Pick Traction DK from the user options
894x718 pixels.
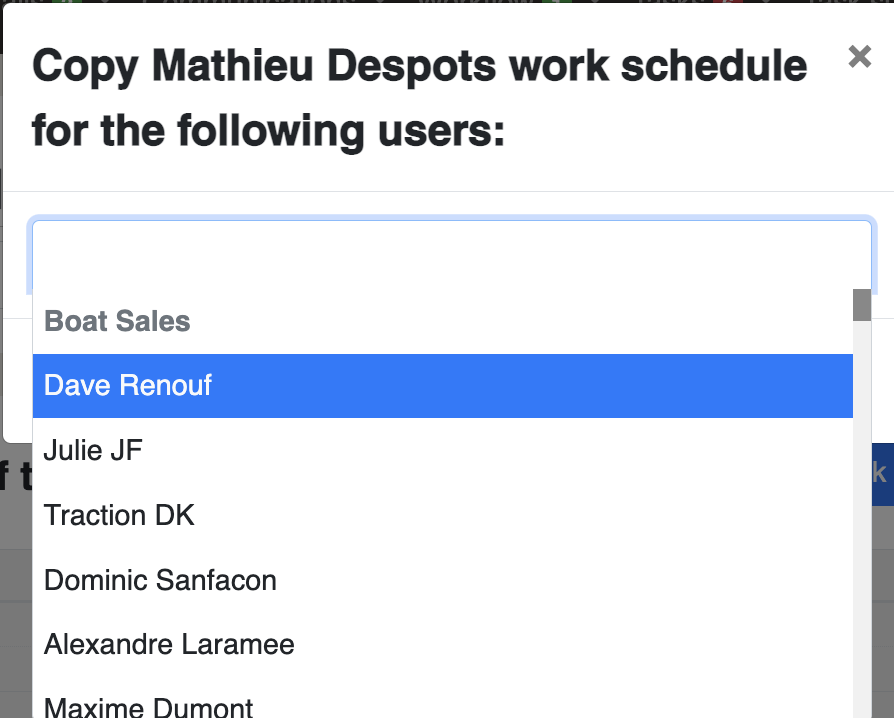point(442,515)
